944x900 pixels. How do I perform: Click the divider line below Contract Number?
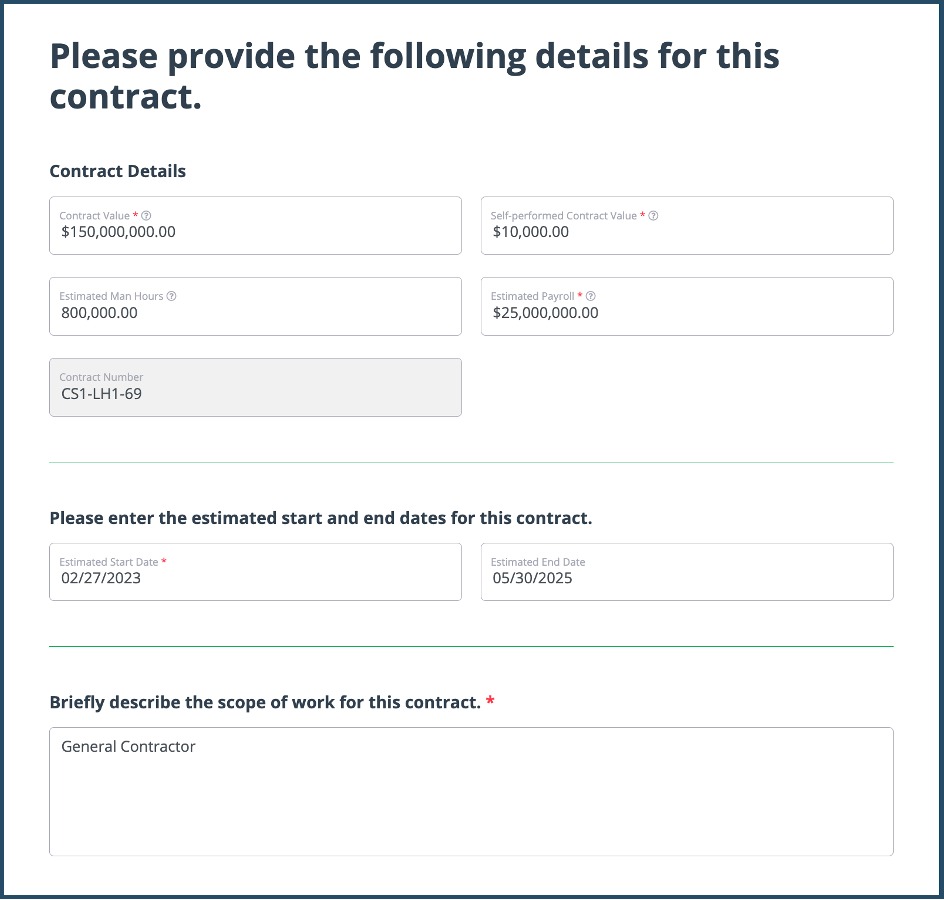click(471, 462)
